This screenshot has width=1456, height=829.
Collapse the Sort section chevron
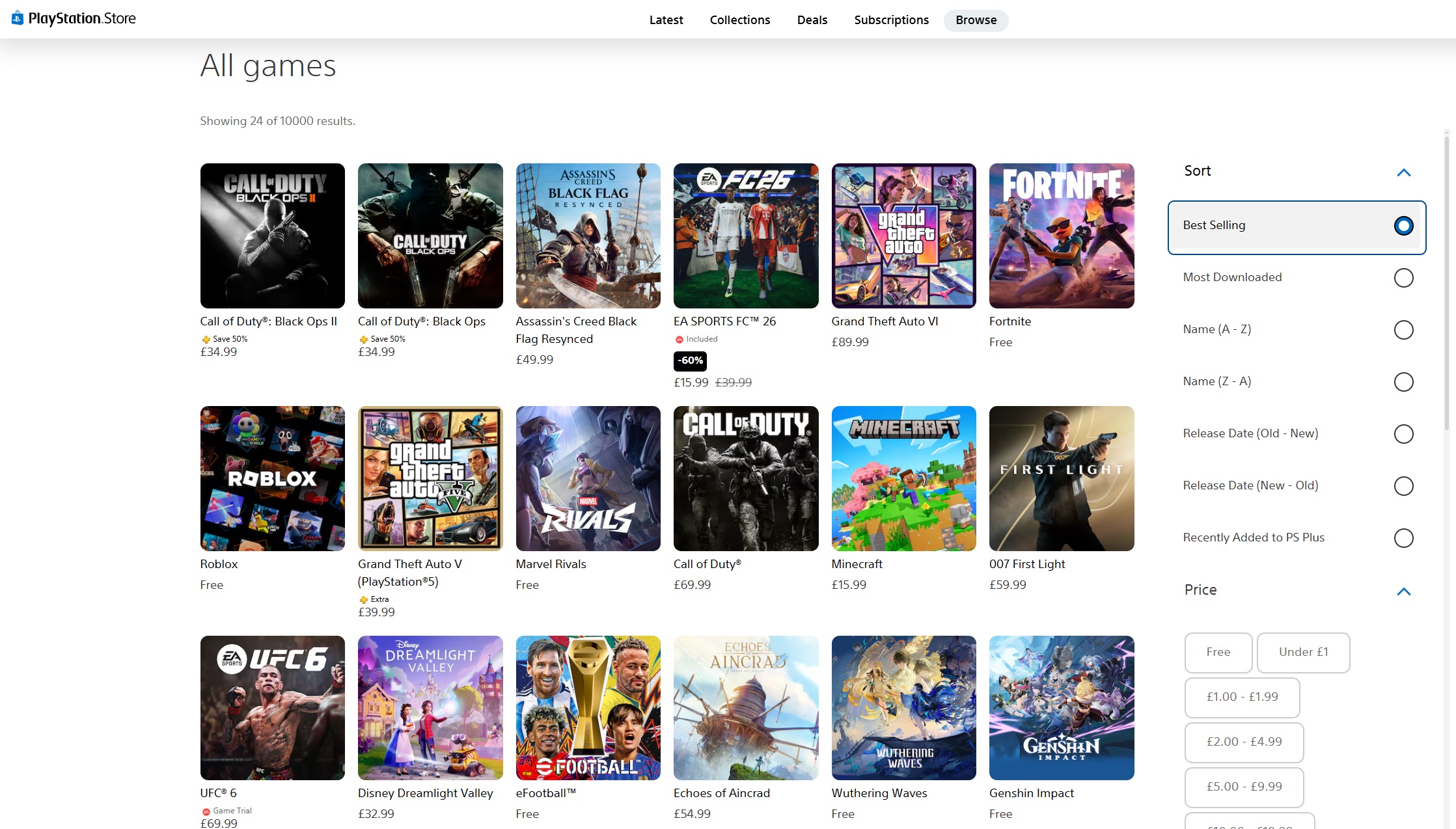coord(1403,172)
